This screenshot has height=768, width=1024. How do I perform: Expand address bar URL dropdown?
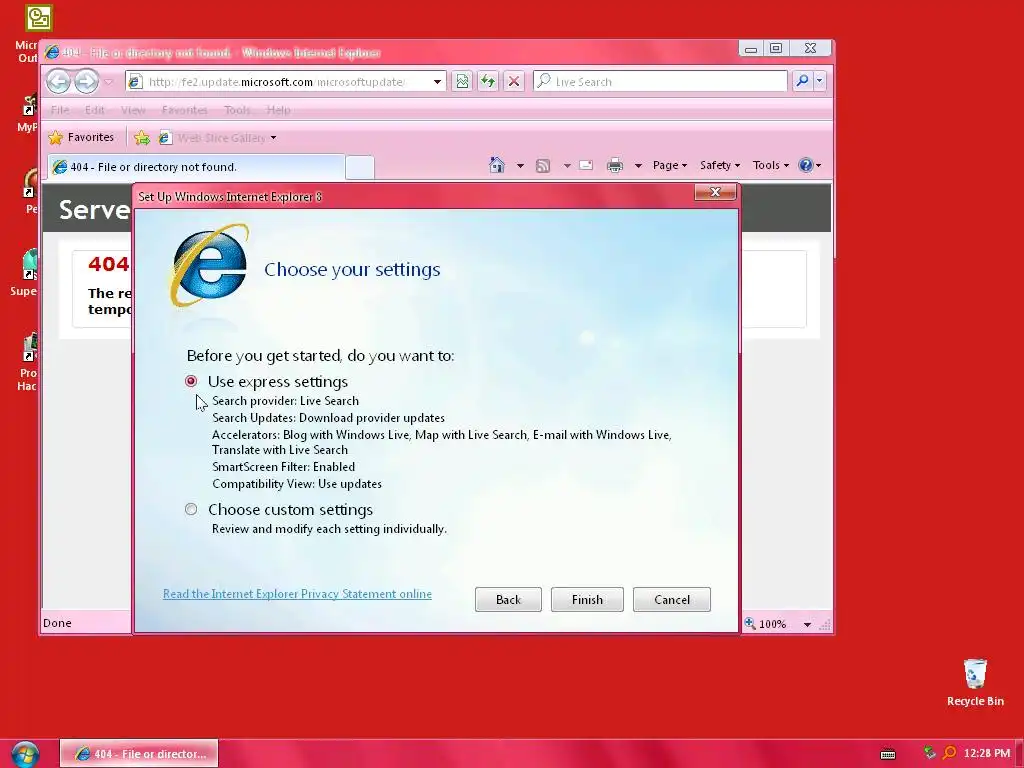click(x=437, y=82)
